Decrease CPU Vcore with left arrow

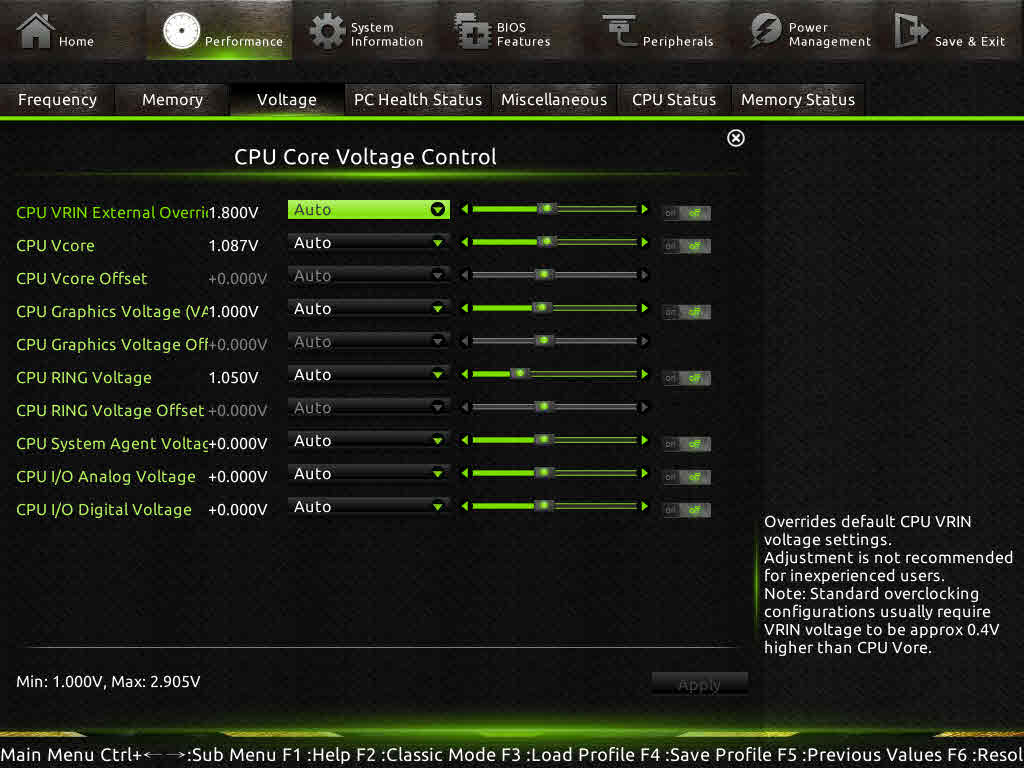tap(464, 242)
